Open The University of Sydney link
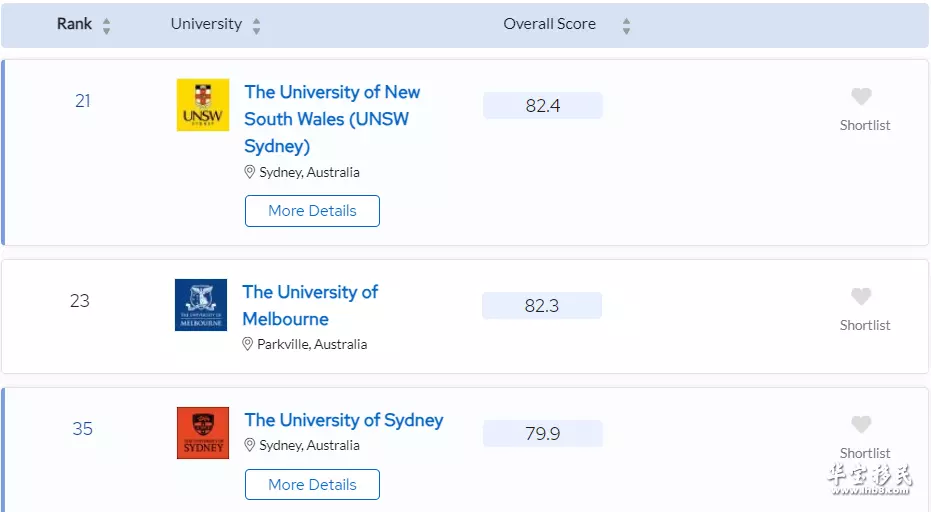The image size is (931, 512). click(344, 420)
